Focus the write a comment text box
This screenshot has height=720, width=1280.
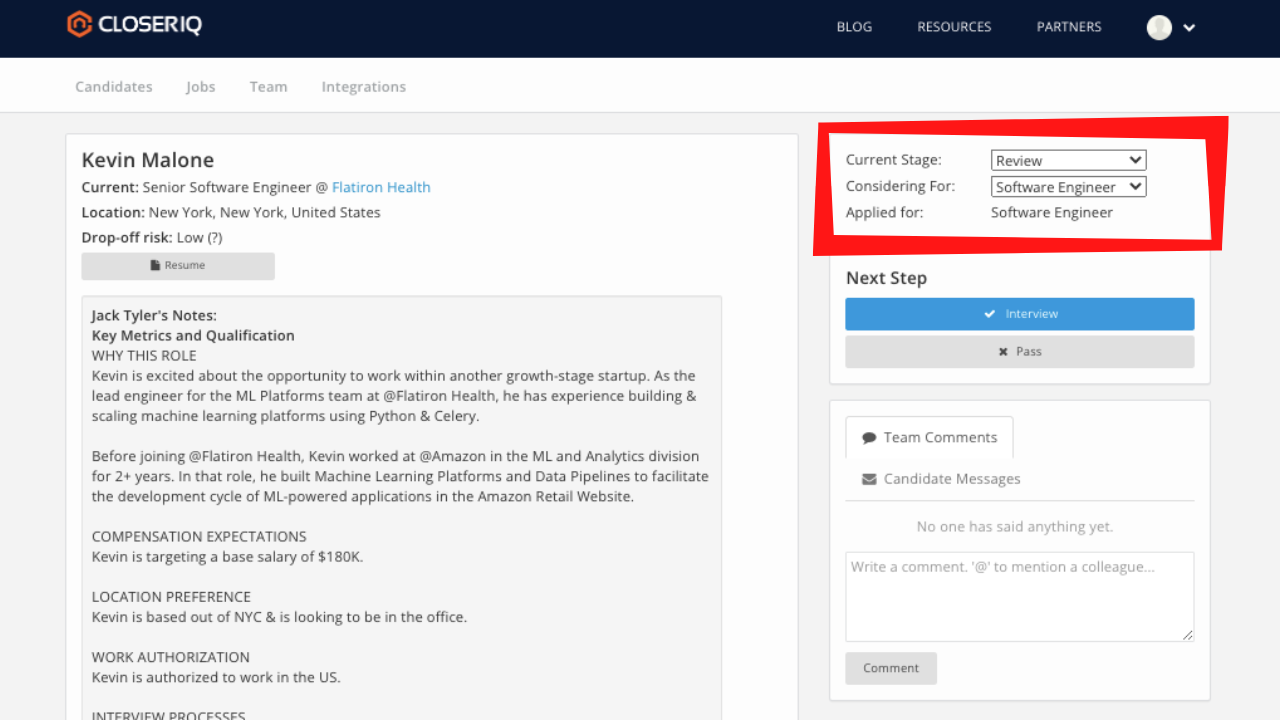click(1019, 596)
